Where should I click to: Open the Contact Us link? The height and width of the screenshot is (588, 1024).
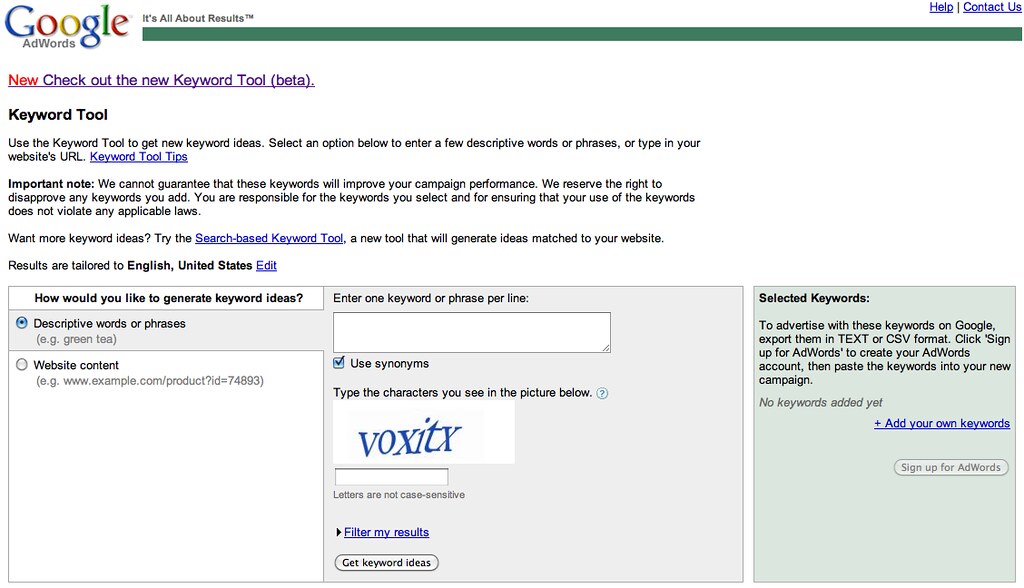992,7
